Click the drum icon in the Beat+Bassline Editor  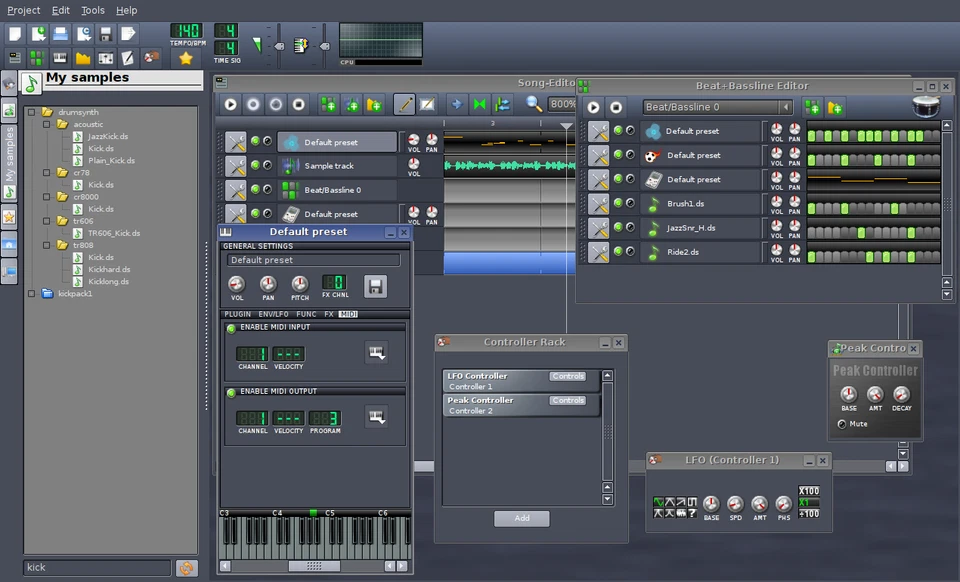[926, 107]
